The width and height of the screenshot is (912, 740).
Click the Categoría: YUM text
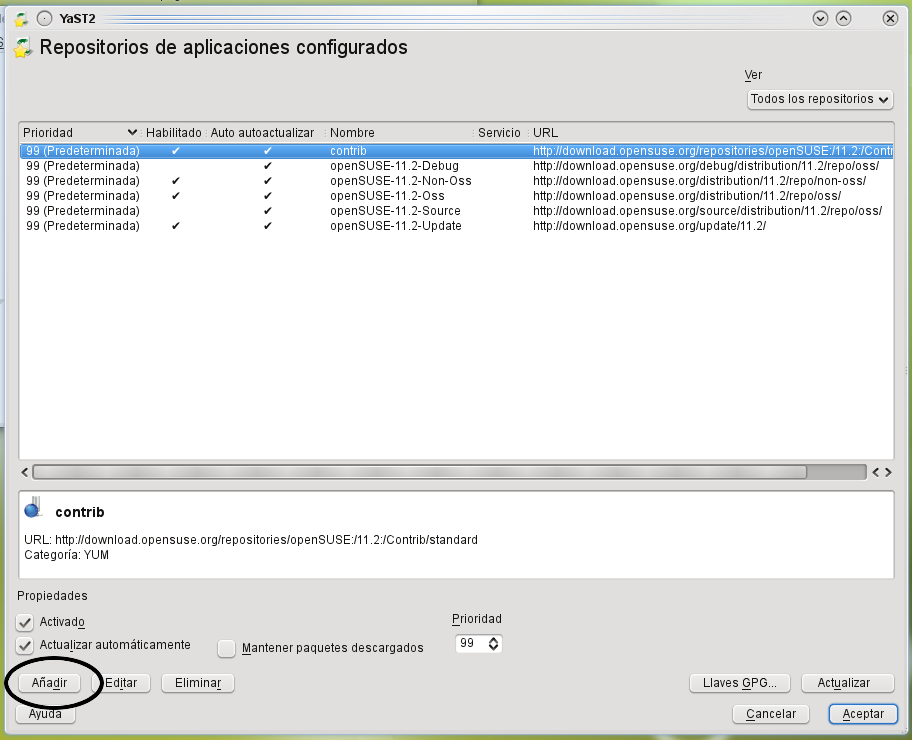coord(66,555)
